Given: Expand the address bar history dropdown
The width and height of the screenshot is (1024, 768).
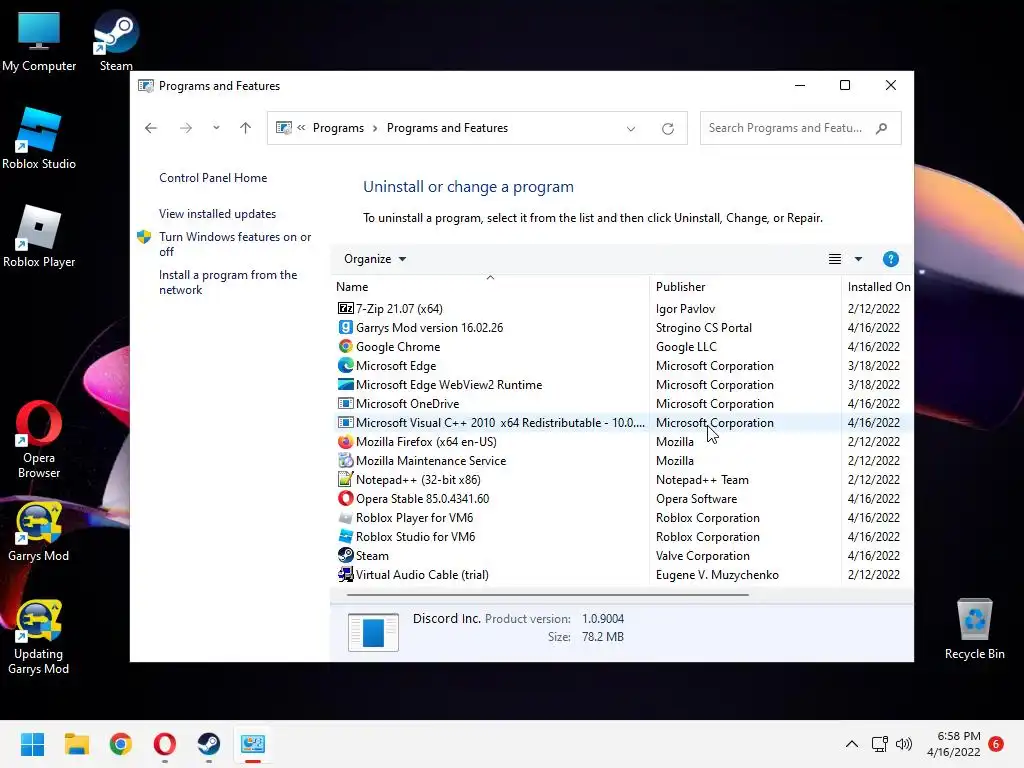Looking at the screenshot, I should click(x=631, y=129).
